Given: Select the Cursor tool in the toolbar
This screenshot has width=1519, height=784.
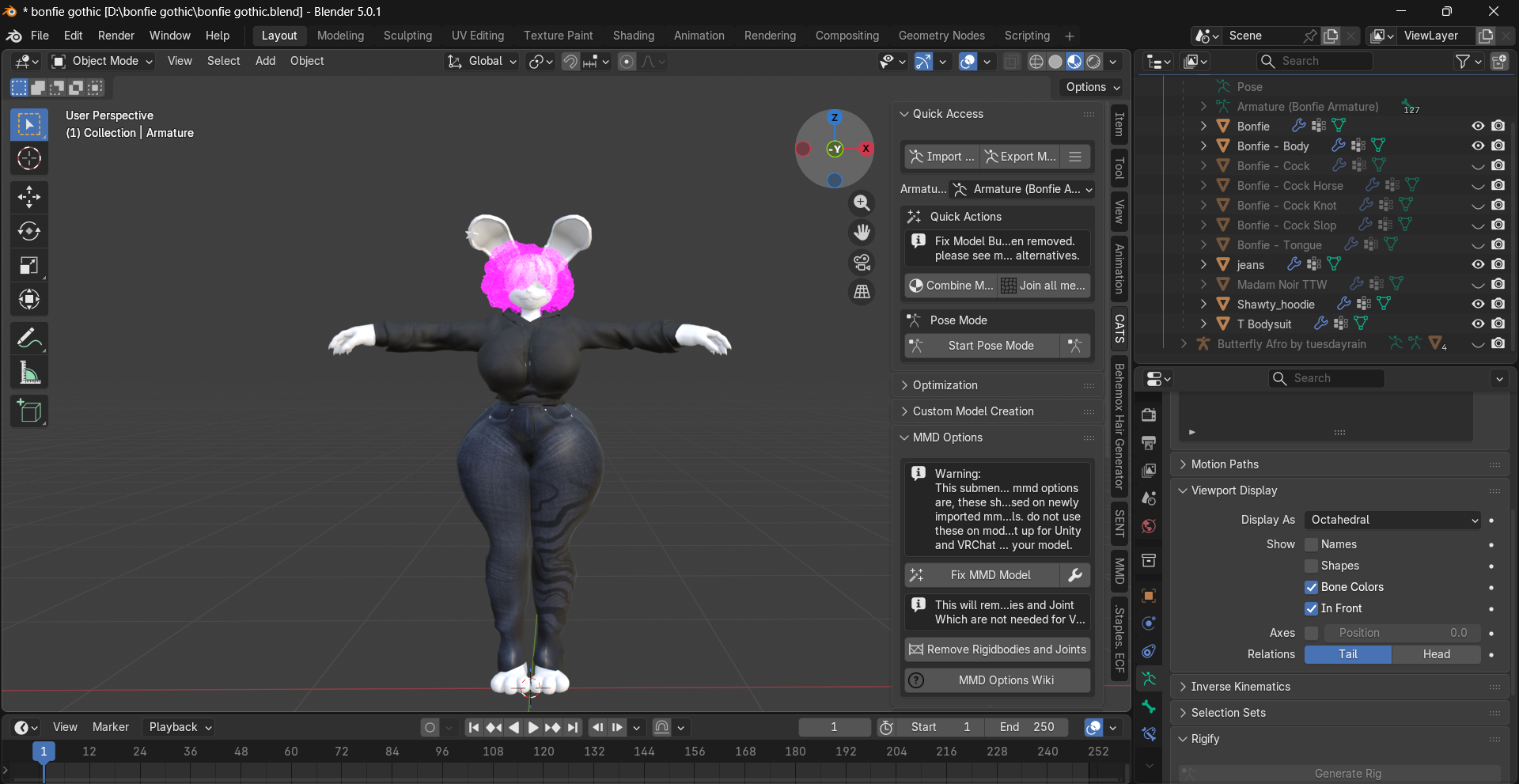Looking at the screenshot, I should pos(29,159).
